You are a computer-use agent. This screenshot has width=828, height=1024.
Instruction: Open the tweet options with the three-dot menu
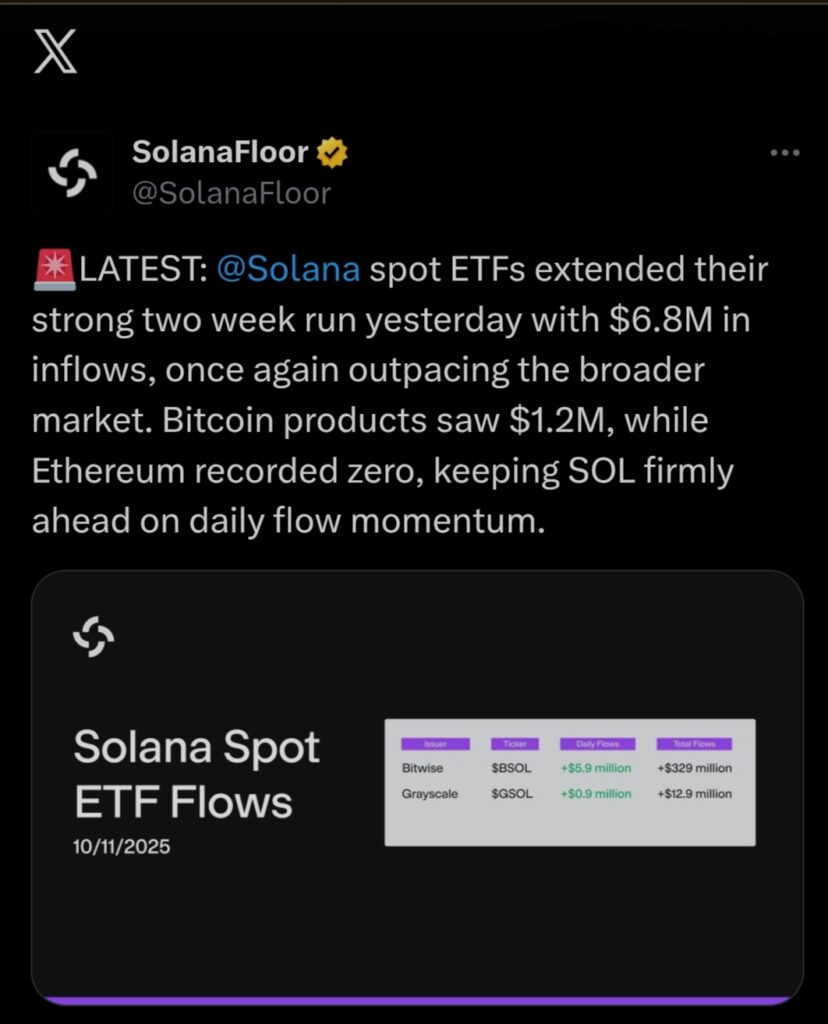pyautogui.click(x=785, y=151)
